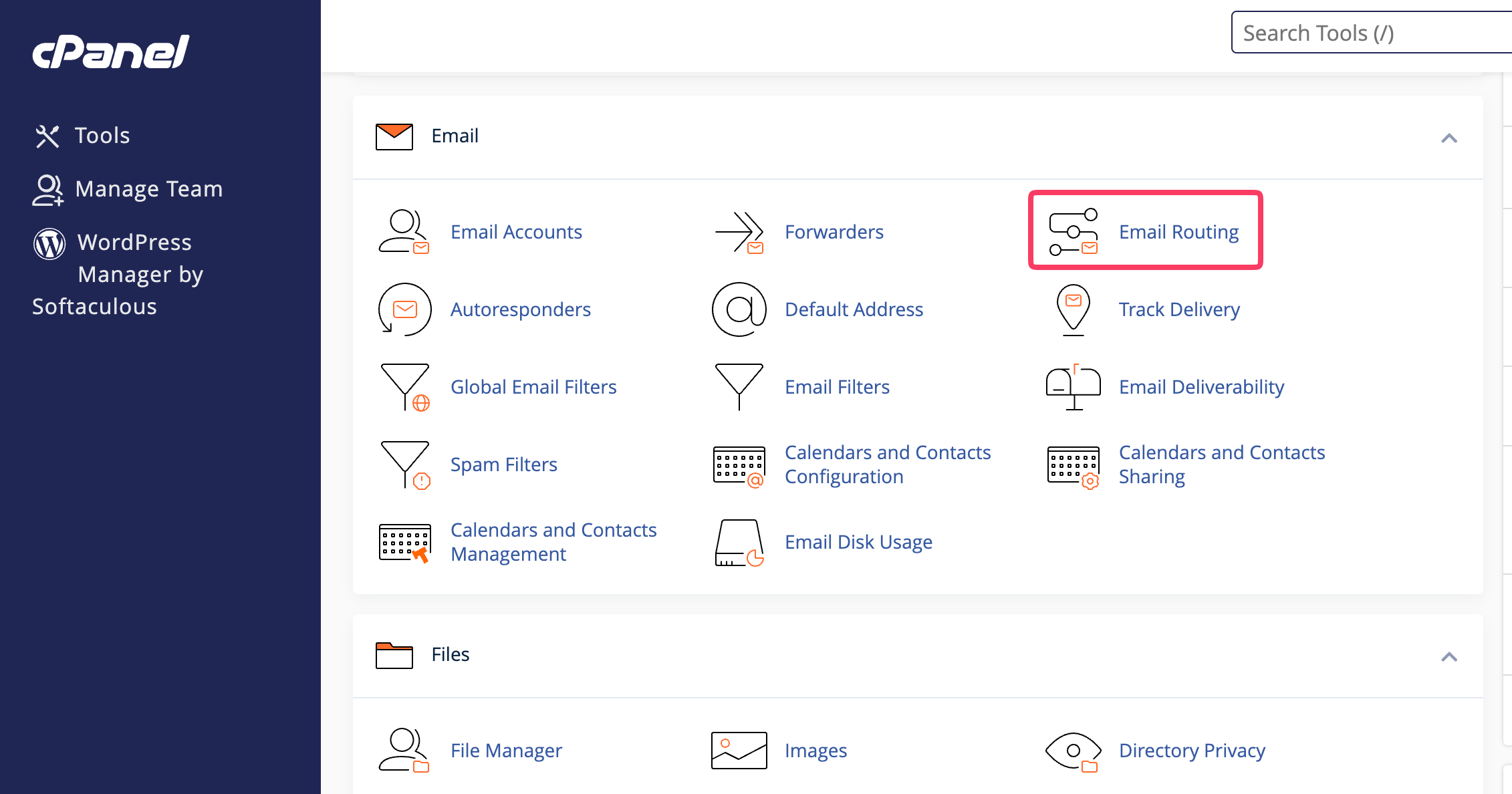Click the Autoresponders icon
This screenshot has width=1512, height=794.
pos(404,309)
